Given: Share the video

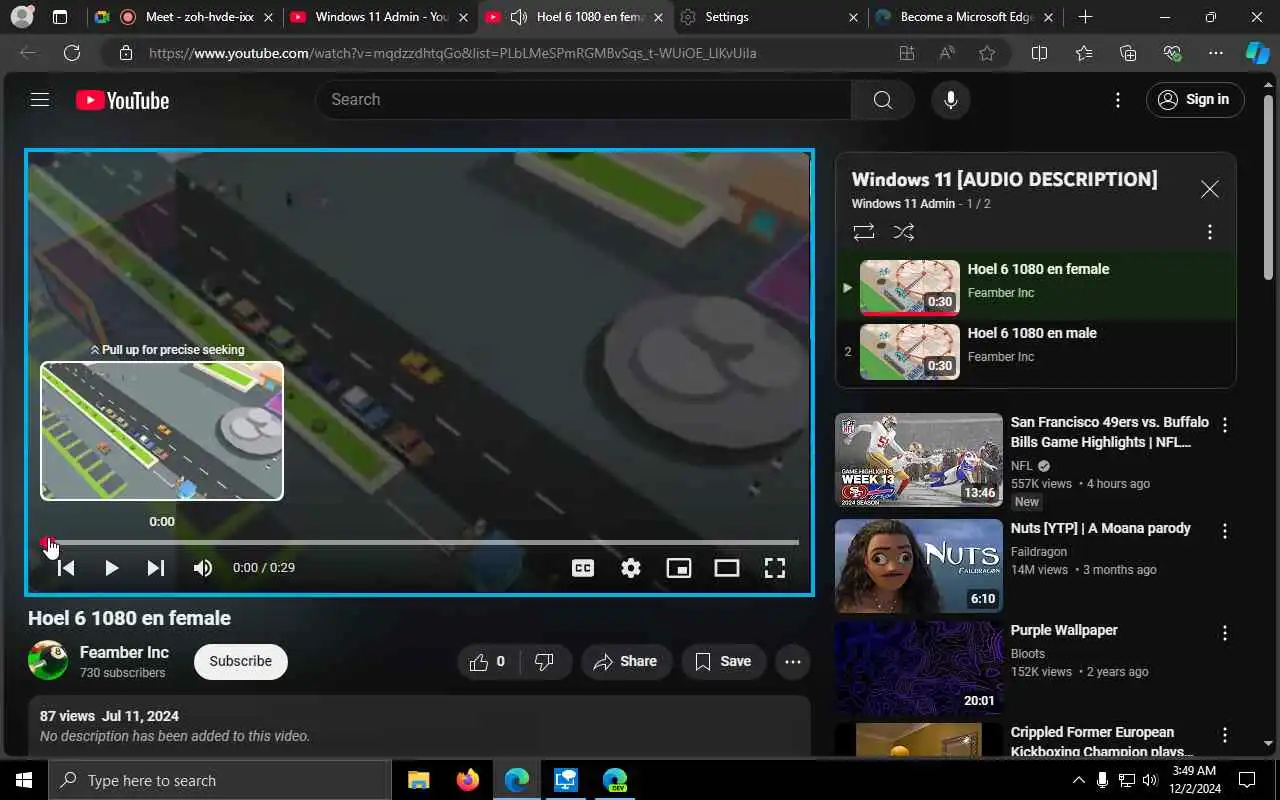Looking at the screenshot, I should [626, 661].
